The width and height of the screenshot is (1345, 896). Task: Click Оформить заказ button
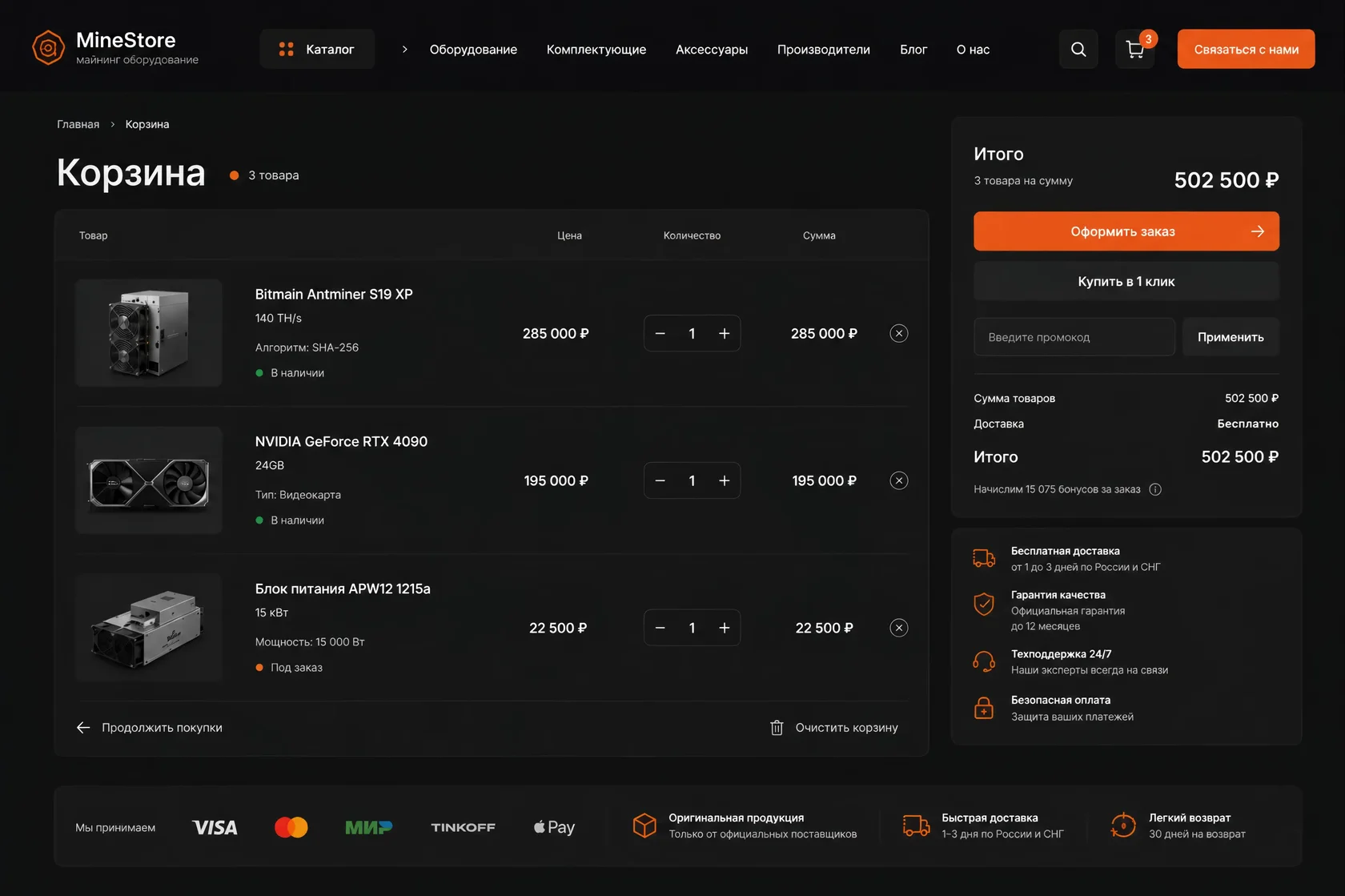point(1126,231)
